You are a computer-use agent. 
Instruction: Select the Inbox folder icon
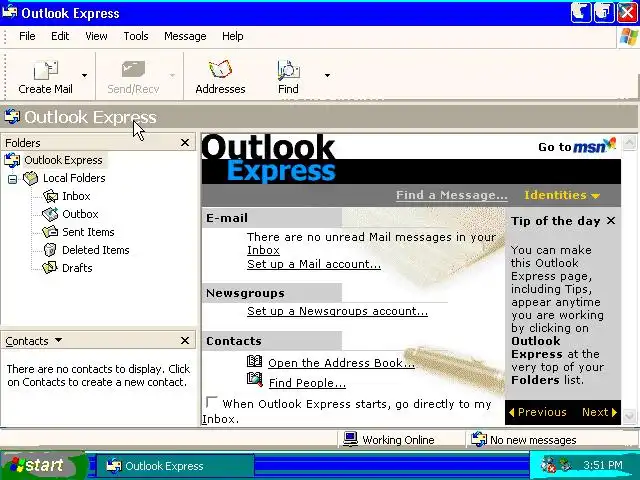[x=51, y=196]
